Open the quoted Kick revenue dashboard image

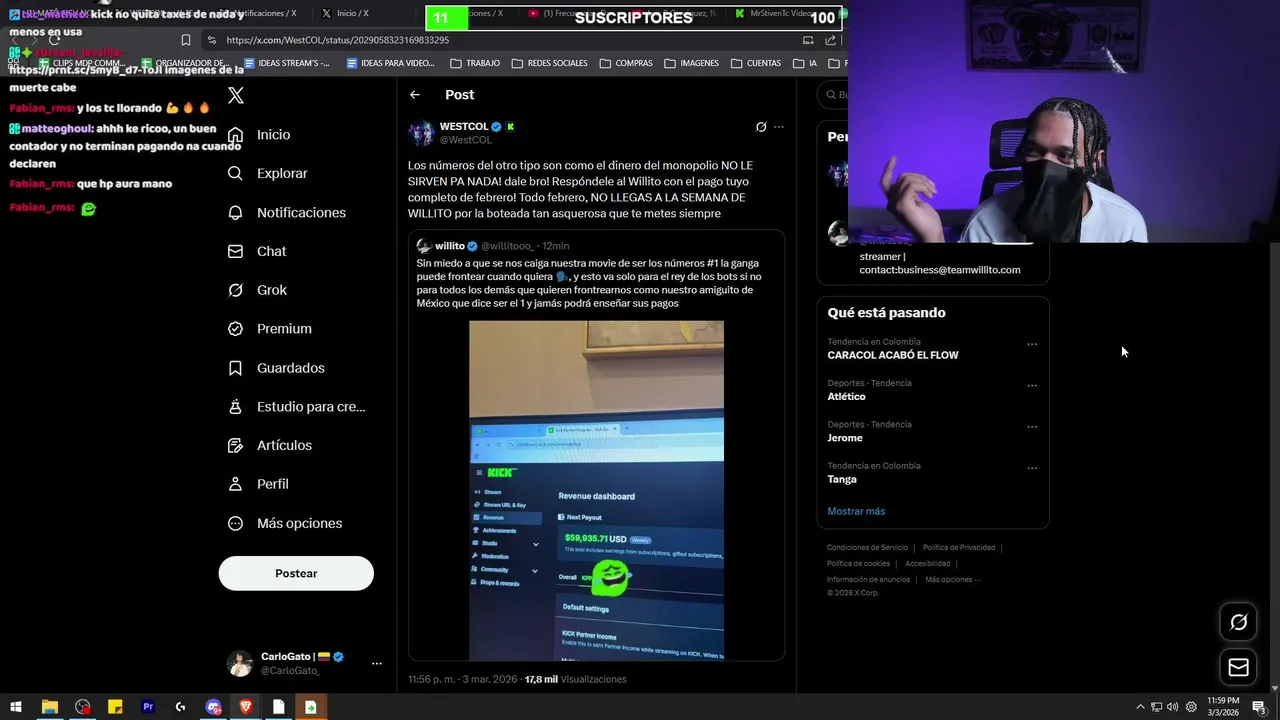tap(596, 490)
